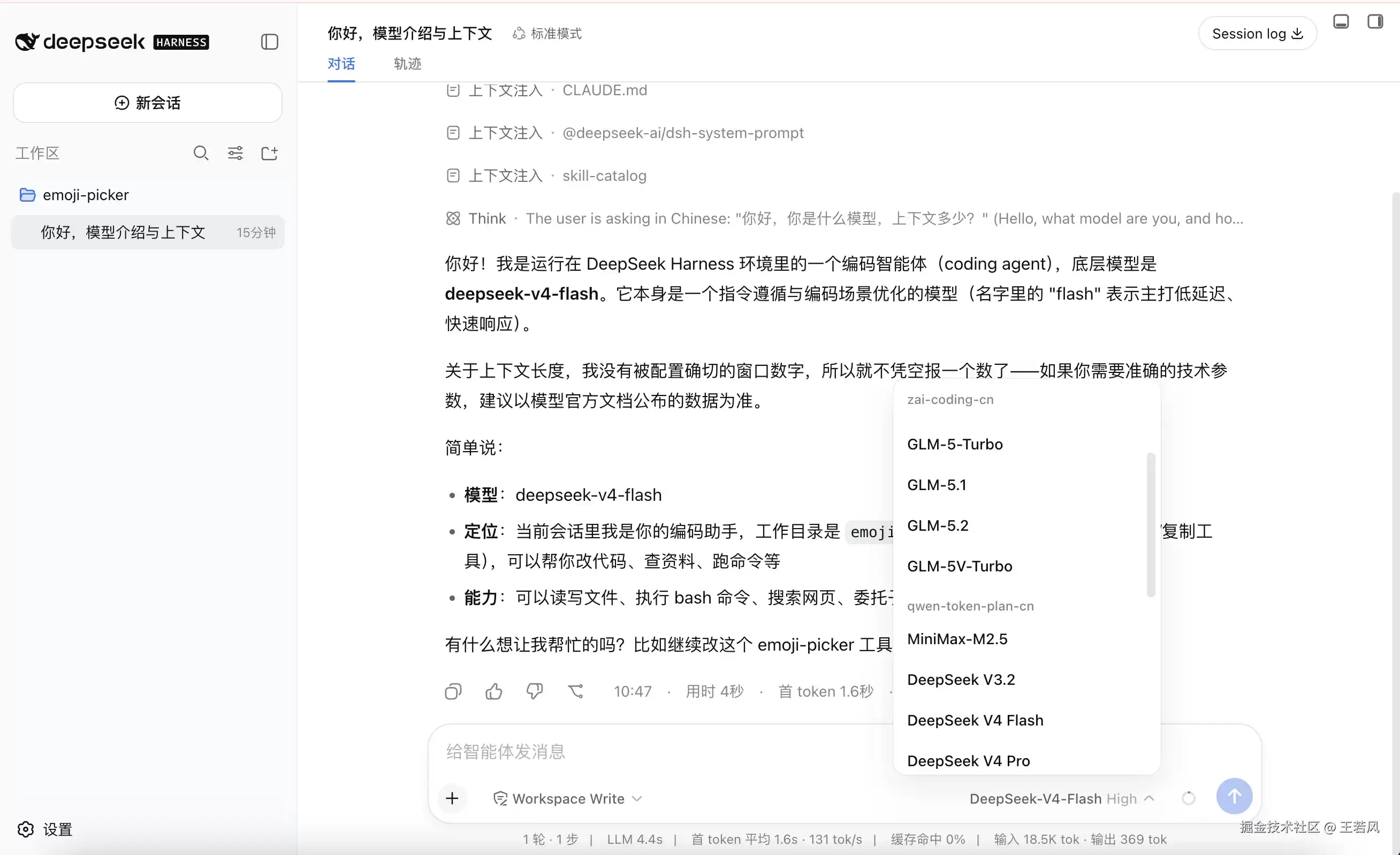Select the 你好,模型介绍与上下文 session
The width and height of the screenshot is (1400, 855).
148,232
